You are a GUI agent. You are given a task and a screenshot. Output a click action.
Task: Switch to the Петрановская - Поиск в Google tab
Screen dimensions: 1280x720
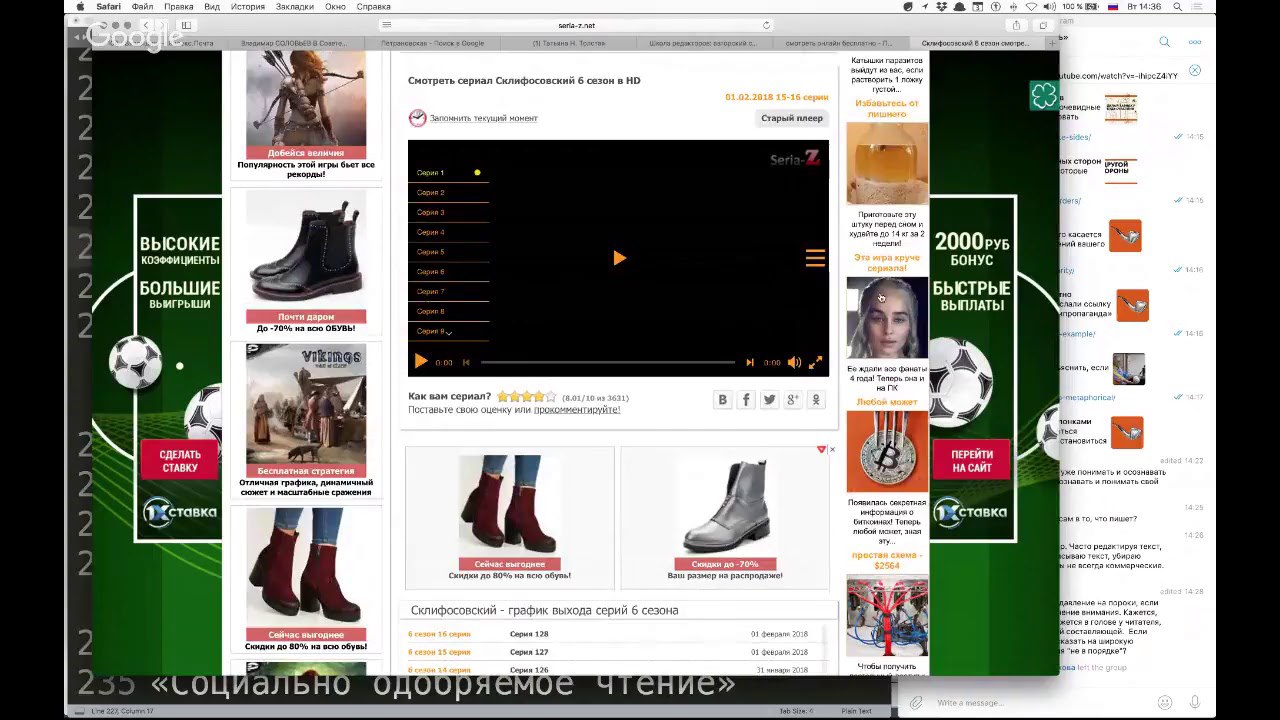pos(433,43)
